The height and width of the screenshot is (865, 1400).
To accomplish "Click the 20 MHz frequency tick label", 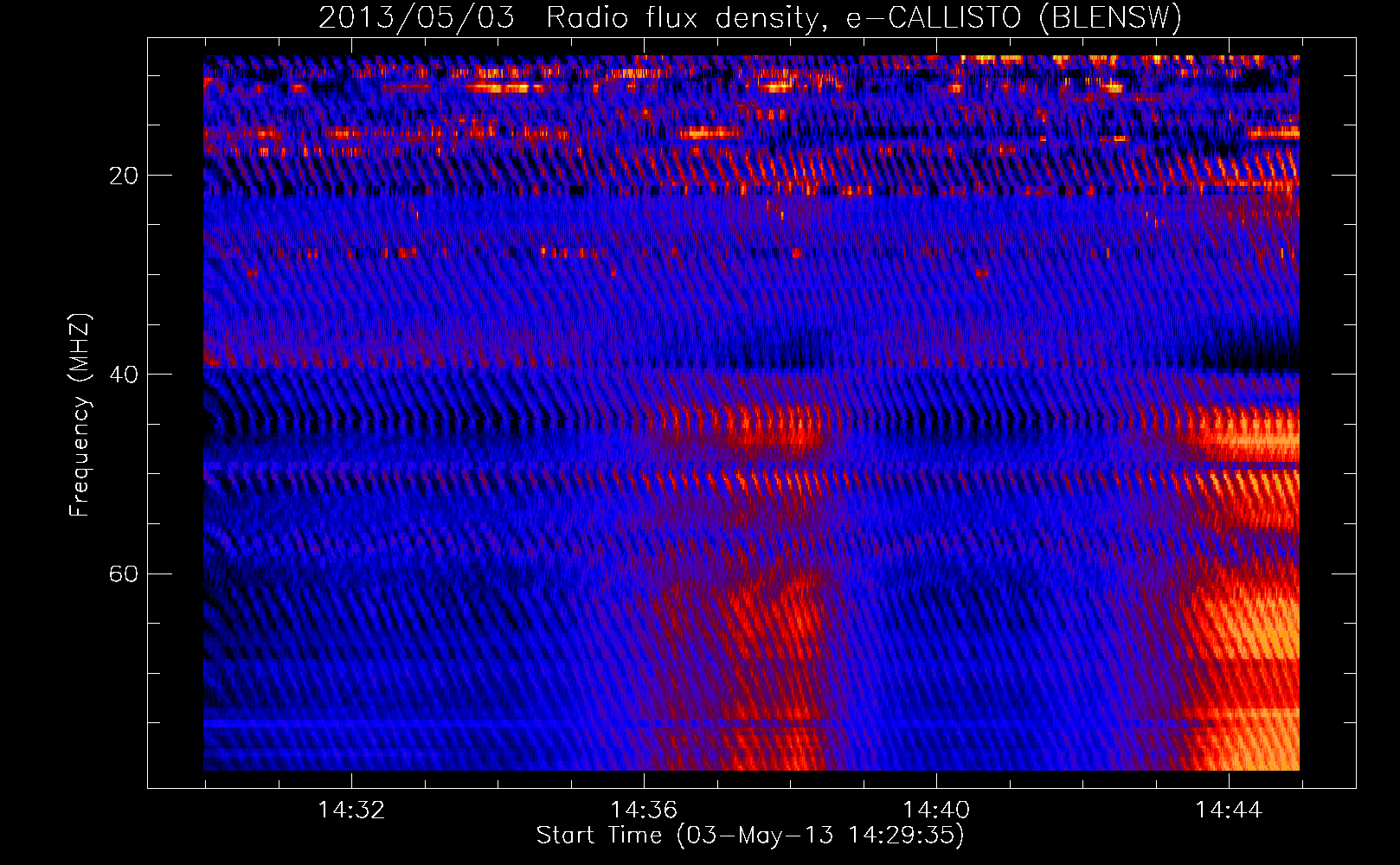I will coord(124,176).
